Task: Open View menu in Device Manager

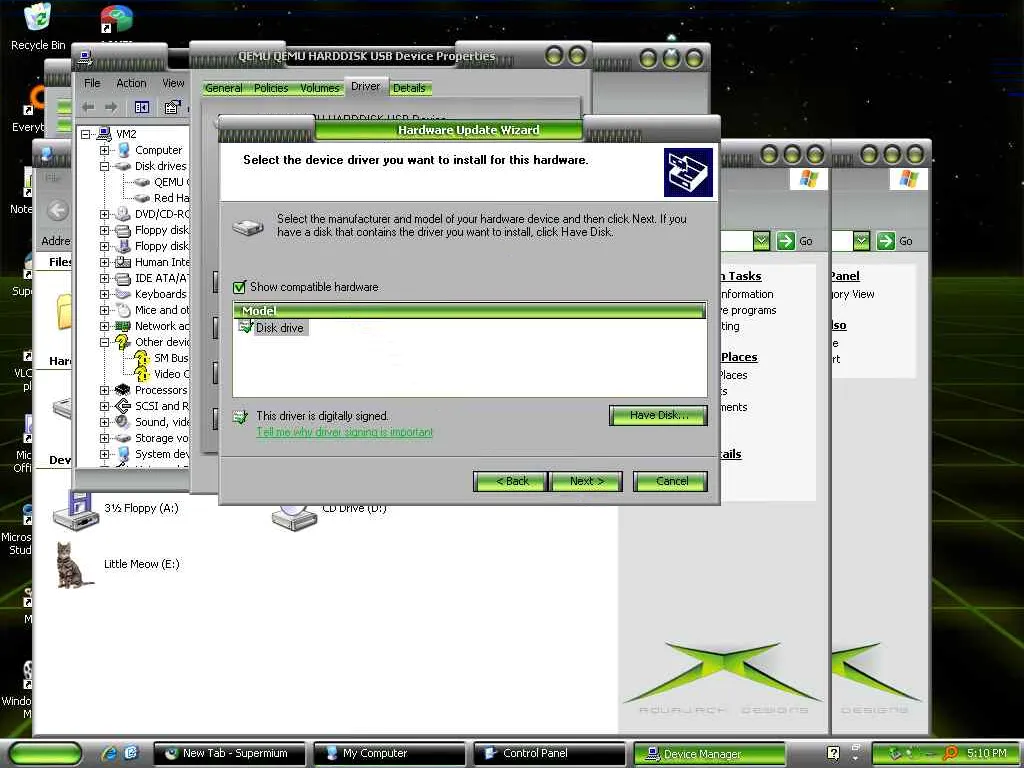Action: (173, 83)
